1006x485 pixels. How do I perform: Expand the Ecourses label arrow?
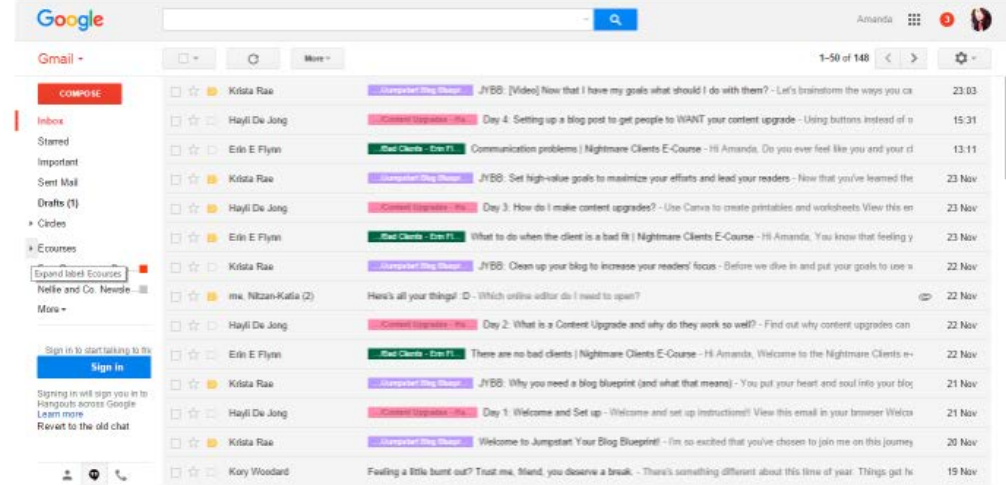(31, 248)
